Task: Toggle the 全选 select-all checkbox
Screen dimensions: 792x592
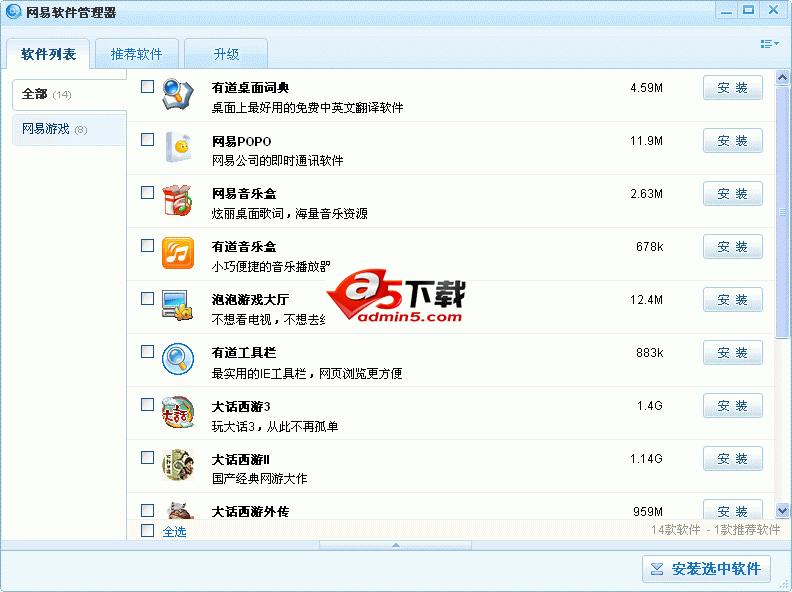Action: [147, 530]
